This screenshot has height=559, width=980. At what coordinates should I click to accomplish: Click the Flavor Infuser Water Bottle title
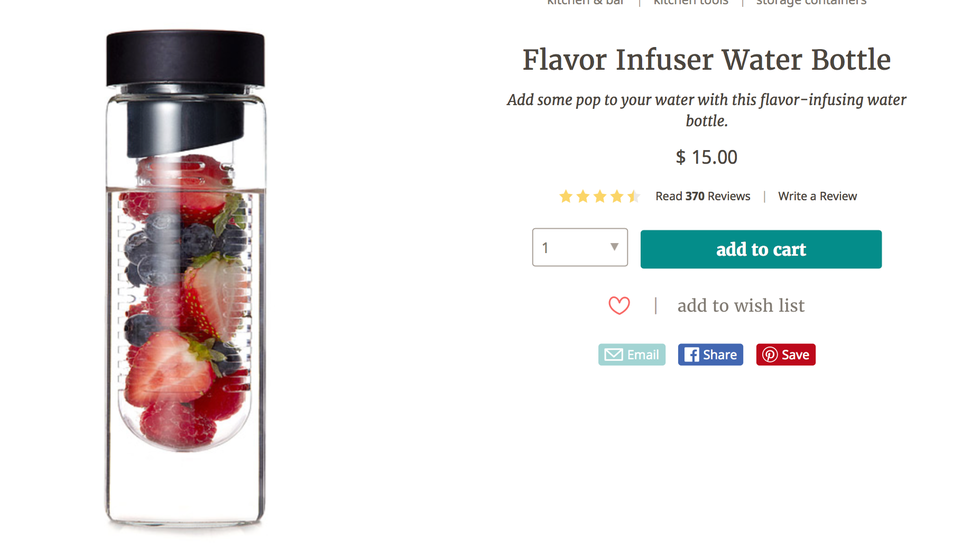tap(706, 60)
